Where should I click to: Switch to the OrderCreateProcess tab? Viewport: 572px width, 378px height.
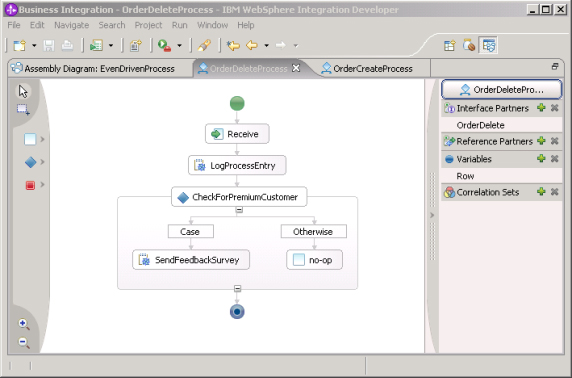[x=367, y=69]
